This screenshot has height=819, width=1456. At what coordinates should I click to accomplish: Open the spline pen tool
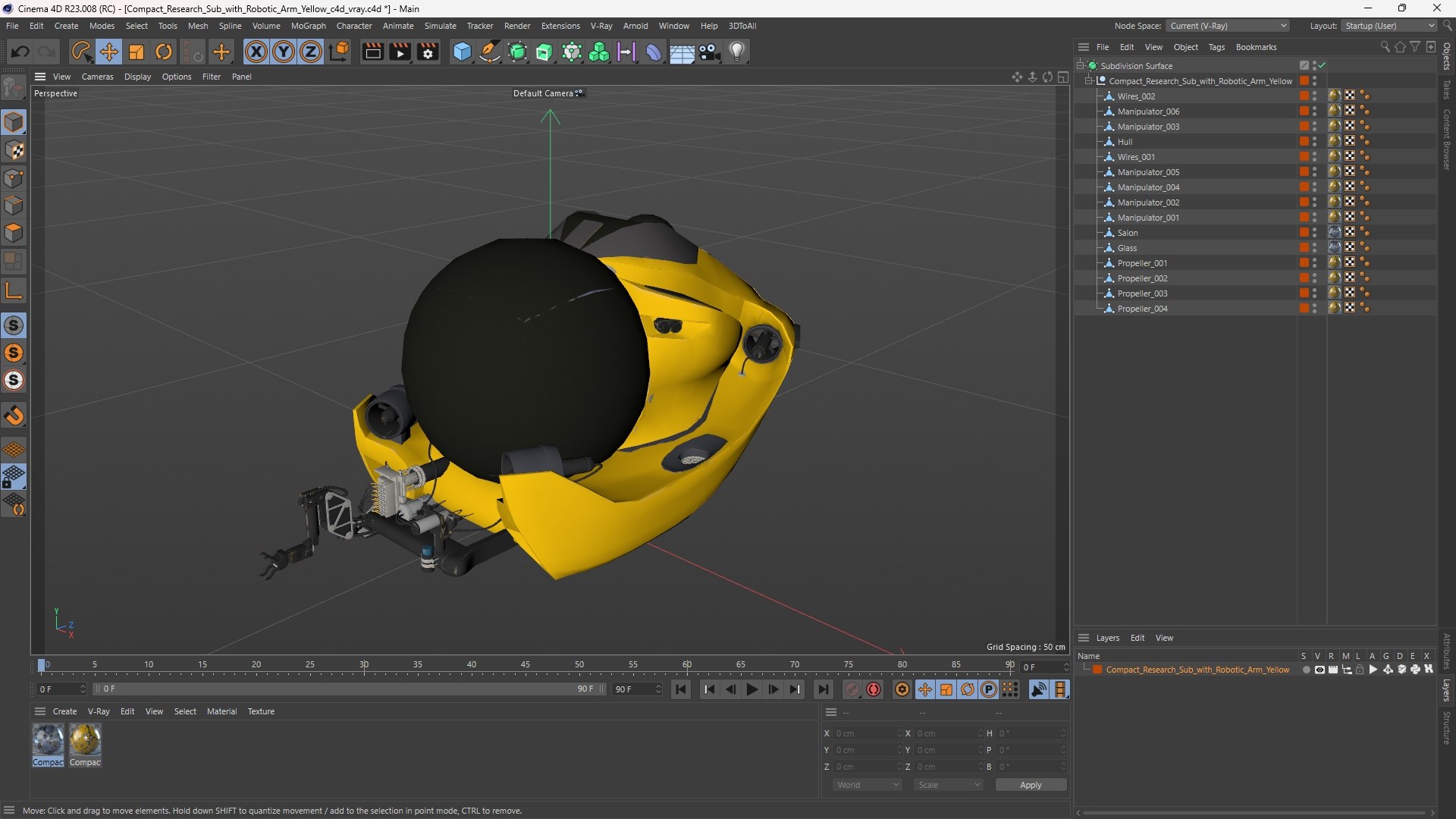490,52
